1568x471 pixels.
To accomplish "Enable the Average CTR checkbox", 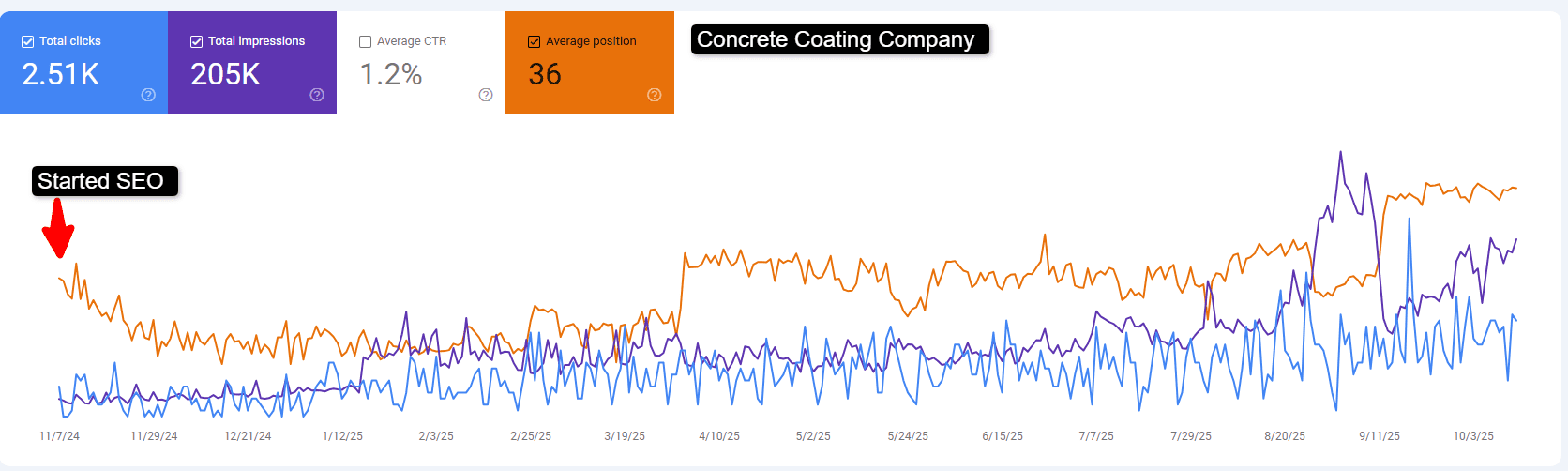I will 366,41.
